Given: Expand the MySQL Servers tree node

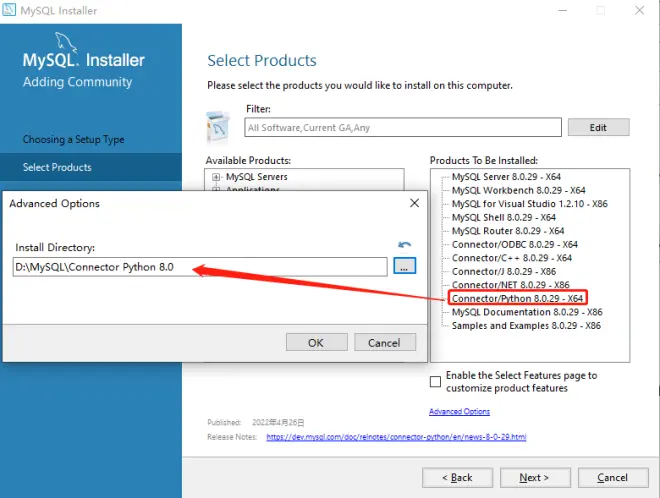Looking at the screenshot, I should pyautogui.click(x=216, y=177).
